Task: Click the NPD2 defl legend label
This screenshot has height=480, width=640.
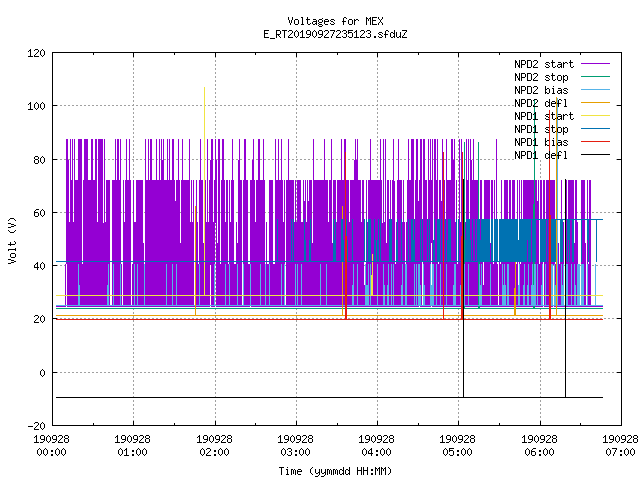Action: click(541, 103)
